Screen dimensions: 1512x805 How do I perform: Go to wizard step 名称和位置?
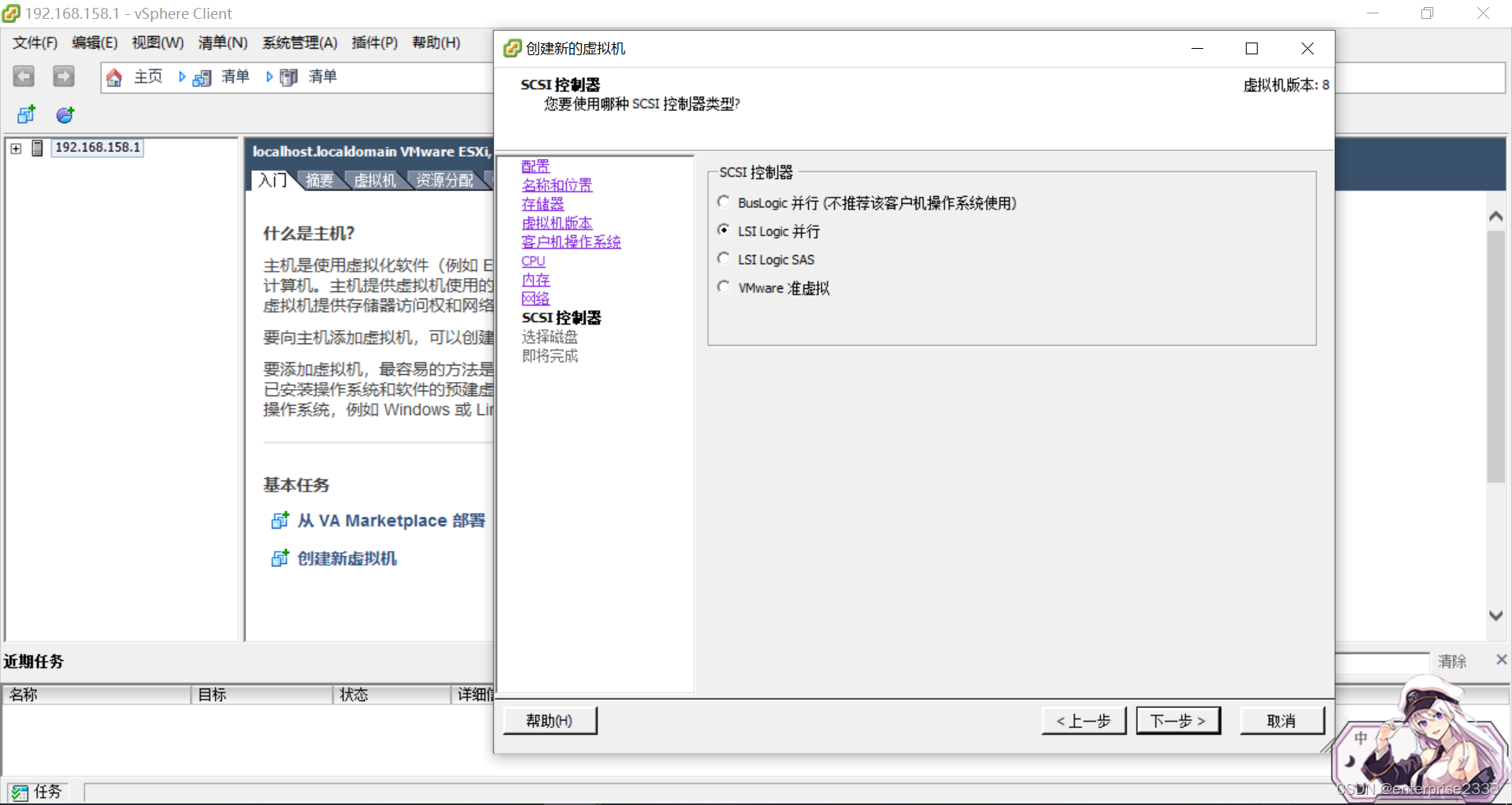(557, 185)
